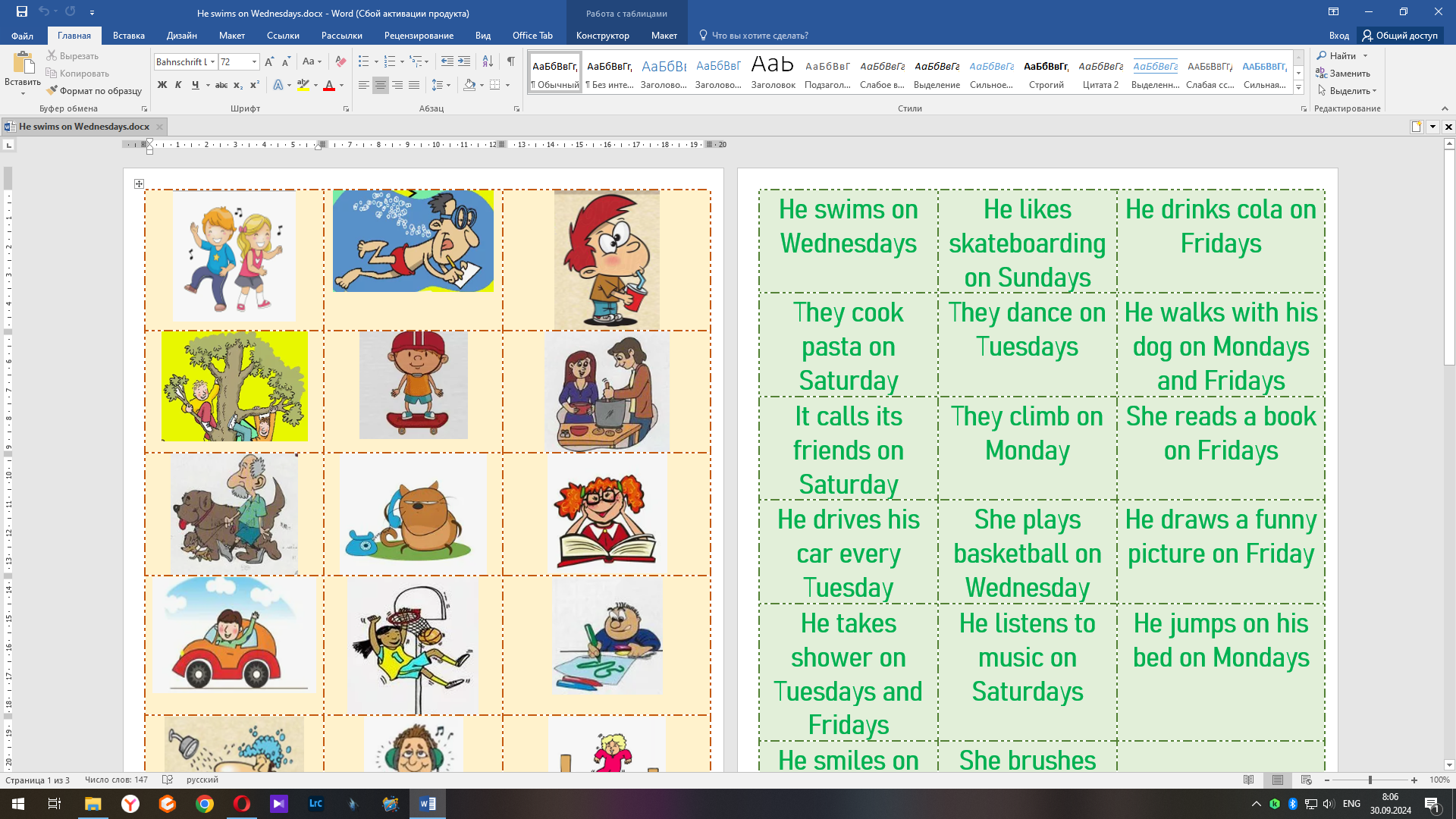Click the zoom in plus button

point(1414,780)
